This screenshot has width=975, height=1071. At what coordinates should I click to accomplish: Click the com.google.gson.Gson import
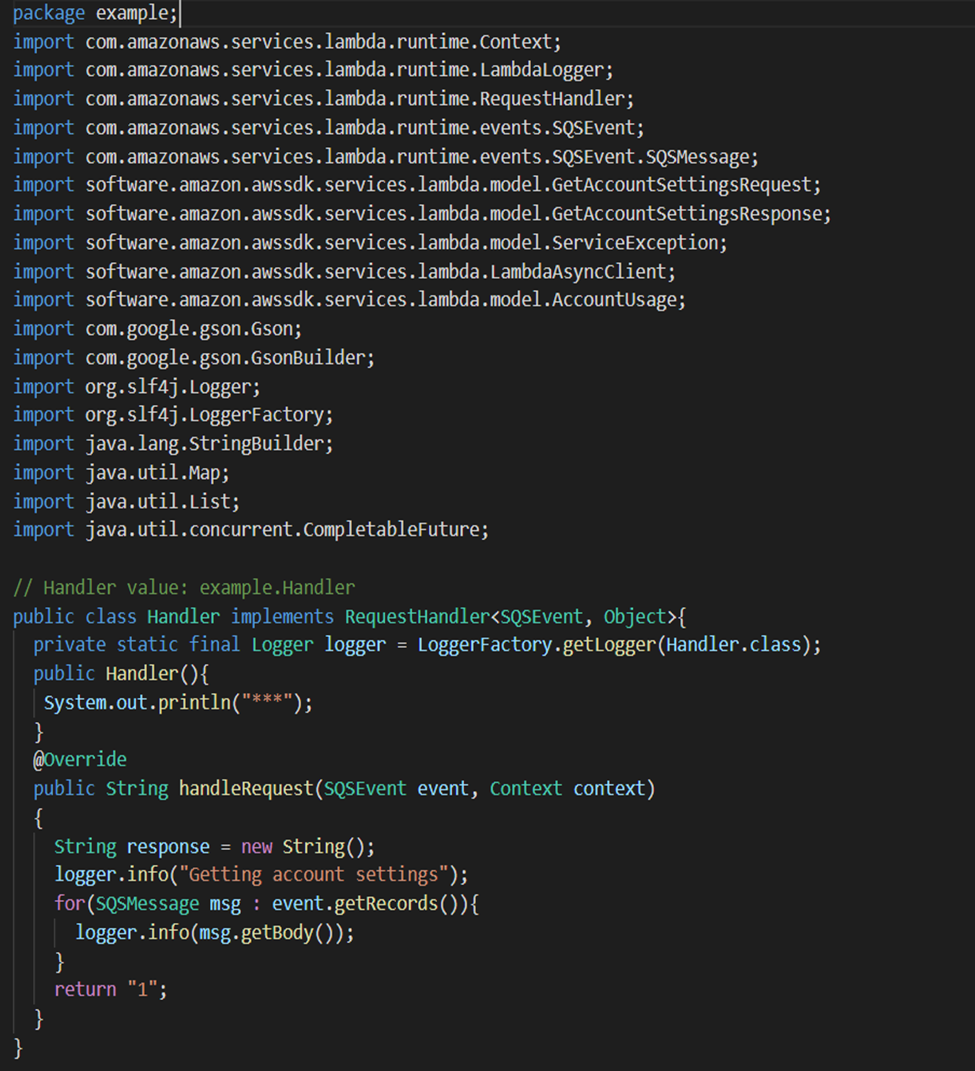(157, 329)
